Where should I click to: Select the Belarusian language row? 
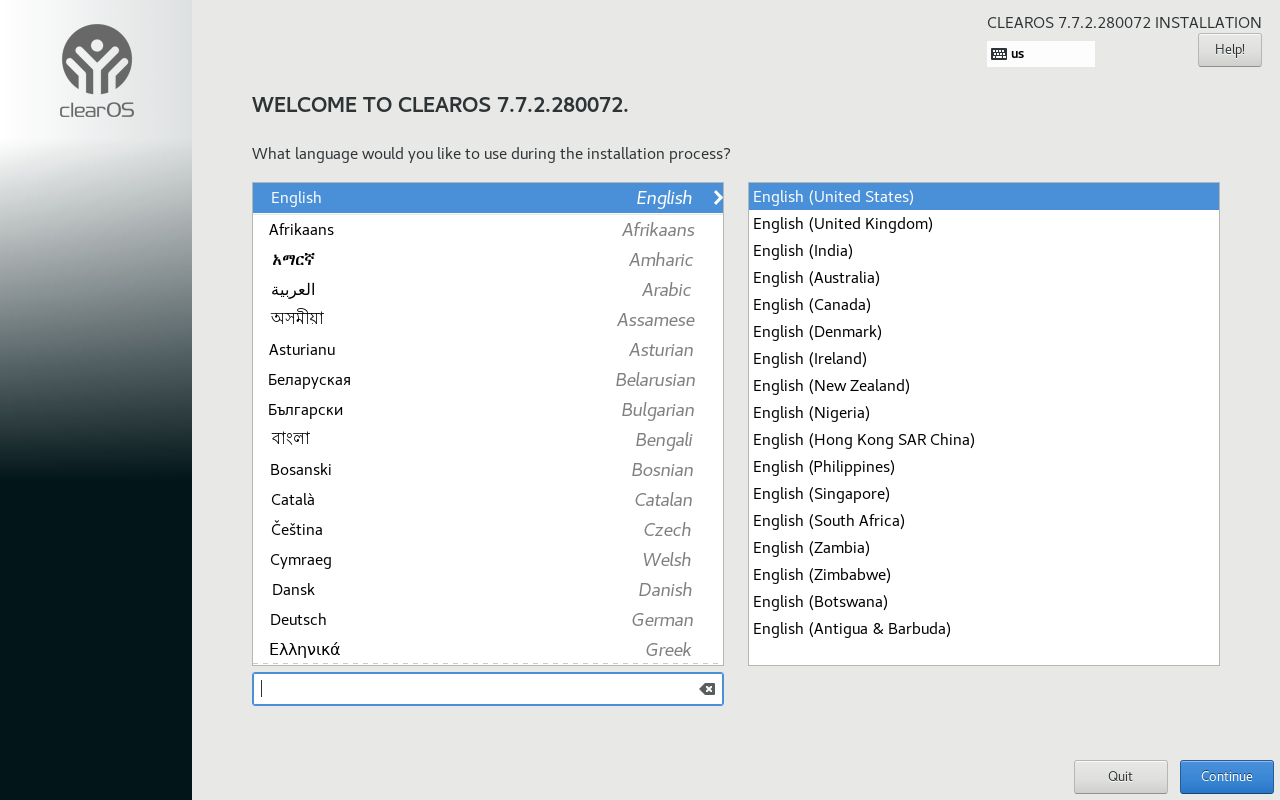click(x=488, y=380)
